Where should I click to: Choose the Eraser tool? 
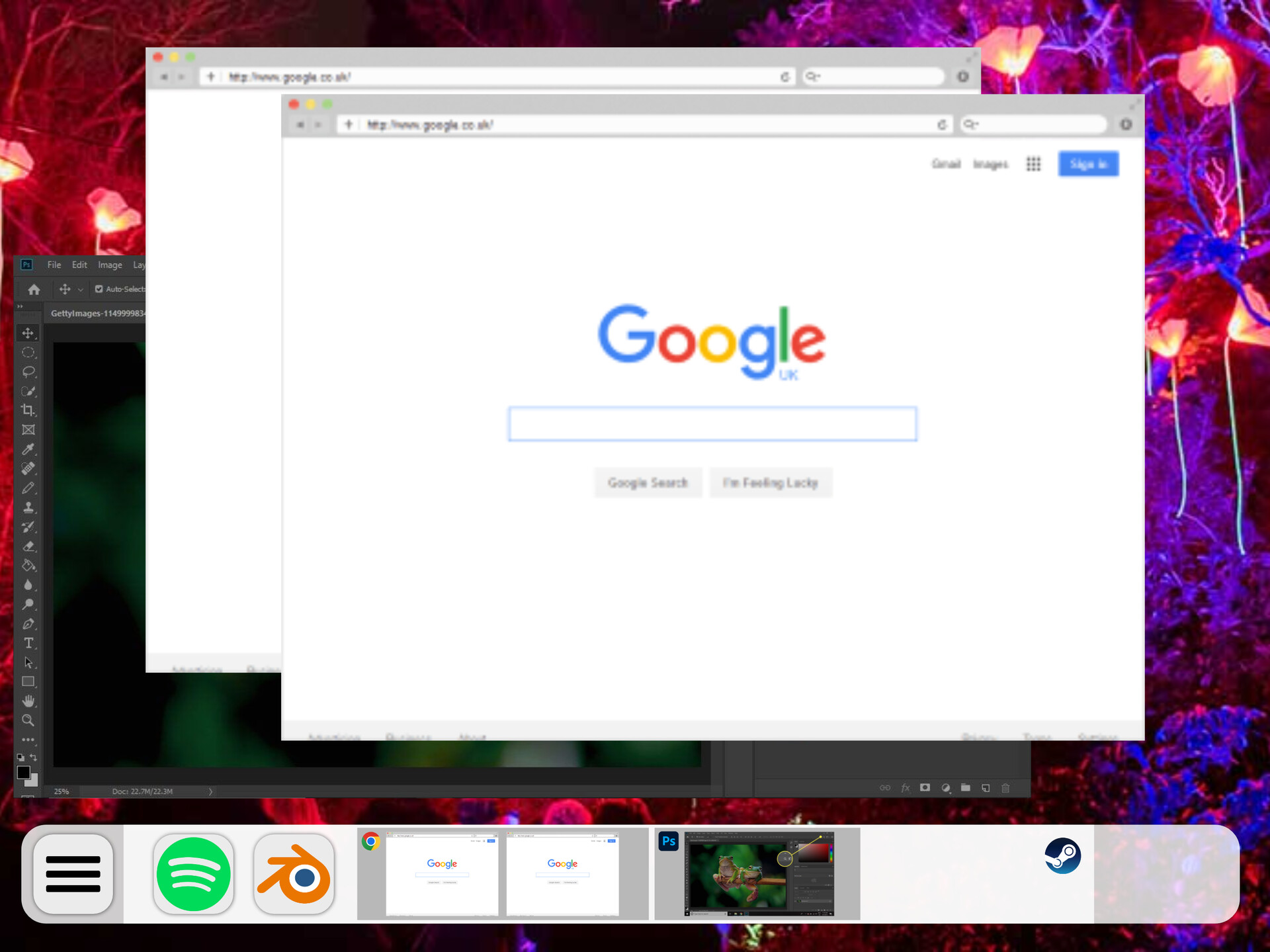28,546
